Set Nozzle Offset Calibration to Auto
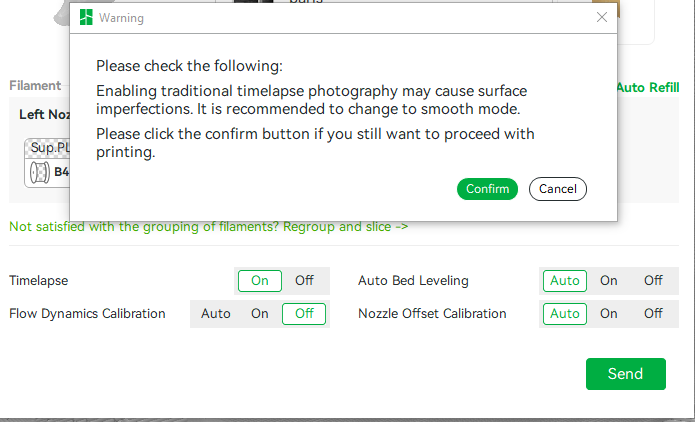Viewport: 695px width, 422px height. click(x=565, y=314)
